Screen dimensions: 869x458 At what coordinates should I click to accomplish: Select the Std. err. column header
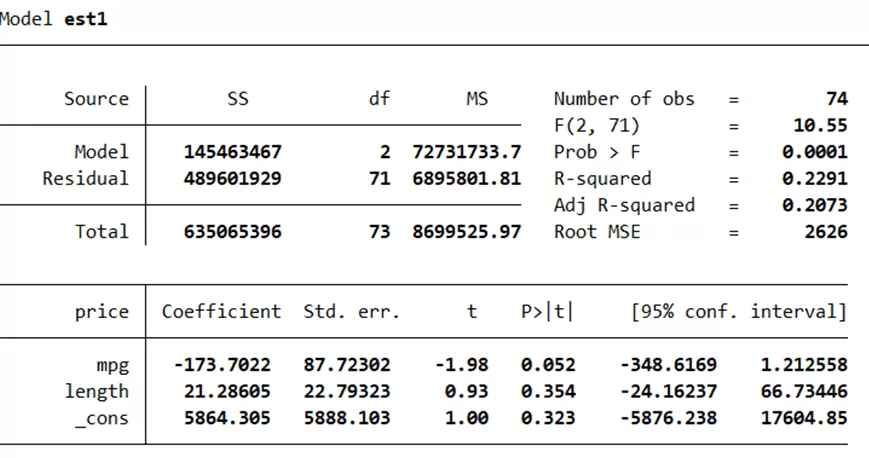351,311
